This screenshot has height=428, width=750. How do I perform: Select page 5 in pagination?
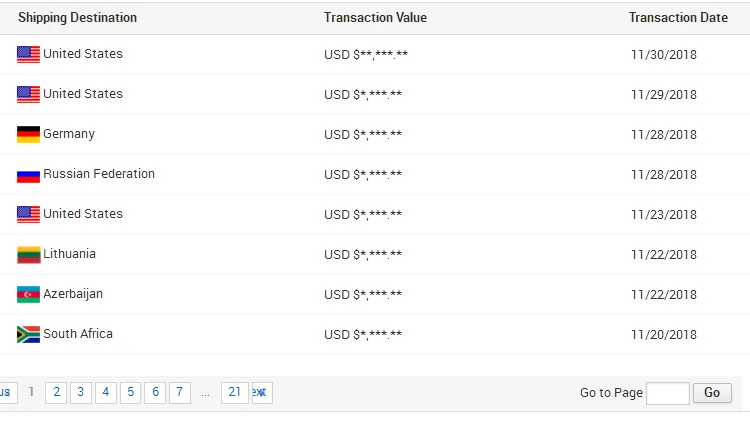pos(131,393)
